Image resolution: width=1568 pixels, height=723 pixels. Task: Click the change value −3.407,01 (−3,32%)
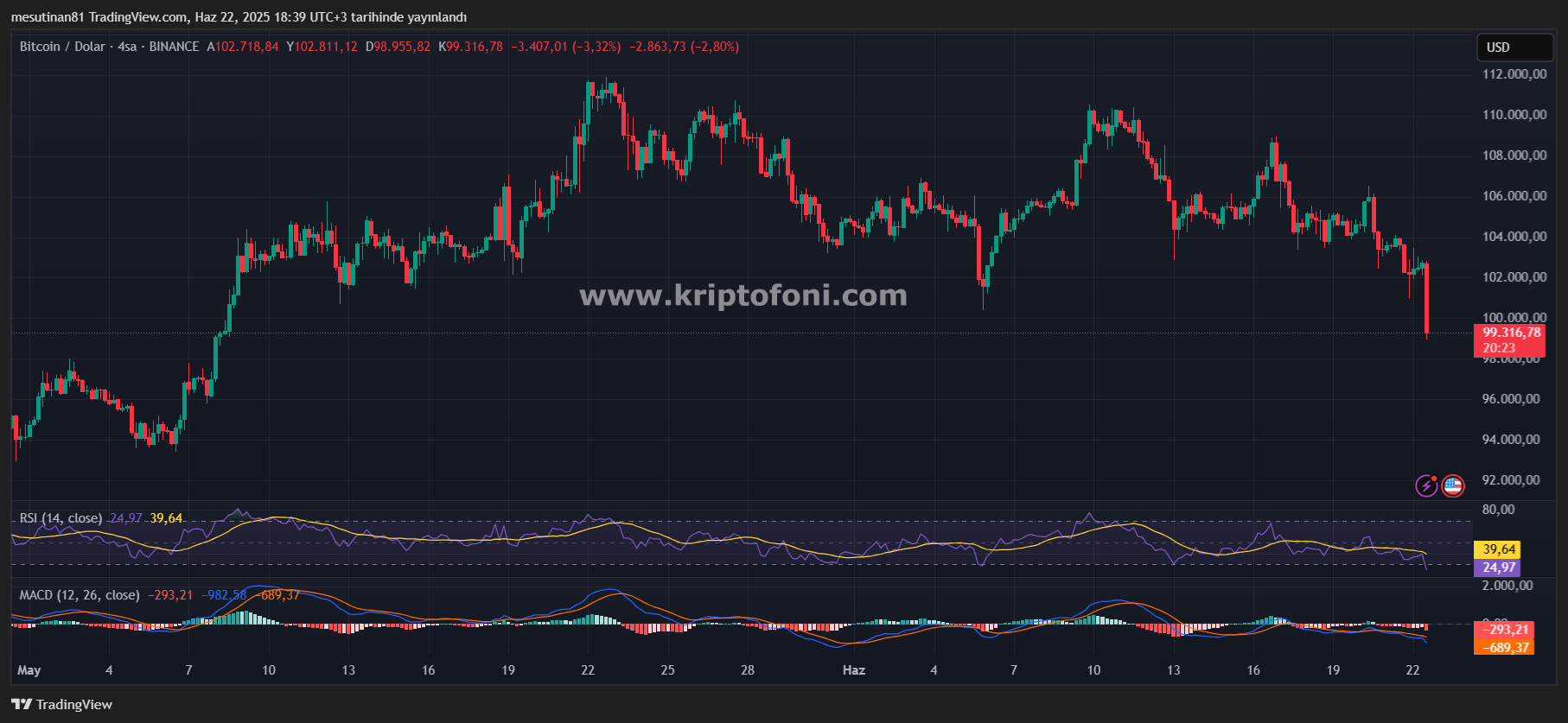click(566, 47)
